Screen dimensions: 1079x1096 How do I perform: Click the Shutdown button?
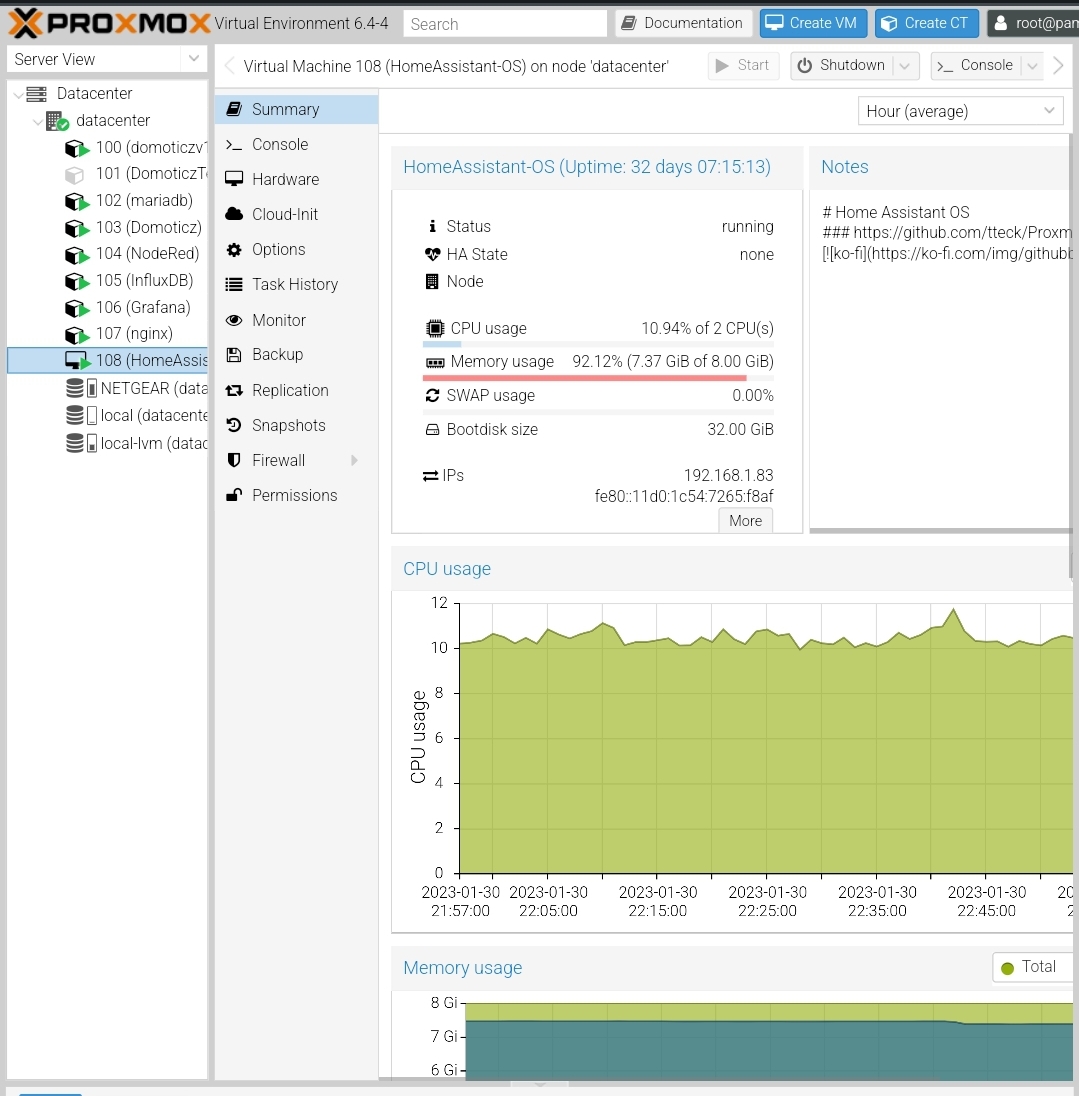click(842, 66)
